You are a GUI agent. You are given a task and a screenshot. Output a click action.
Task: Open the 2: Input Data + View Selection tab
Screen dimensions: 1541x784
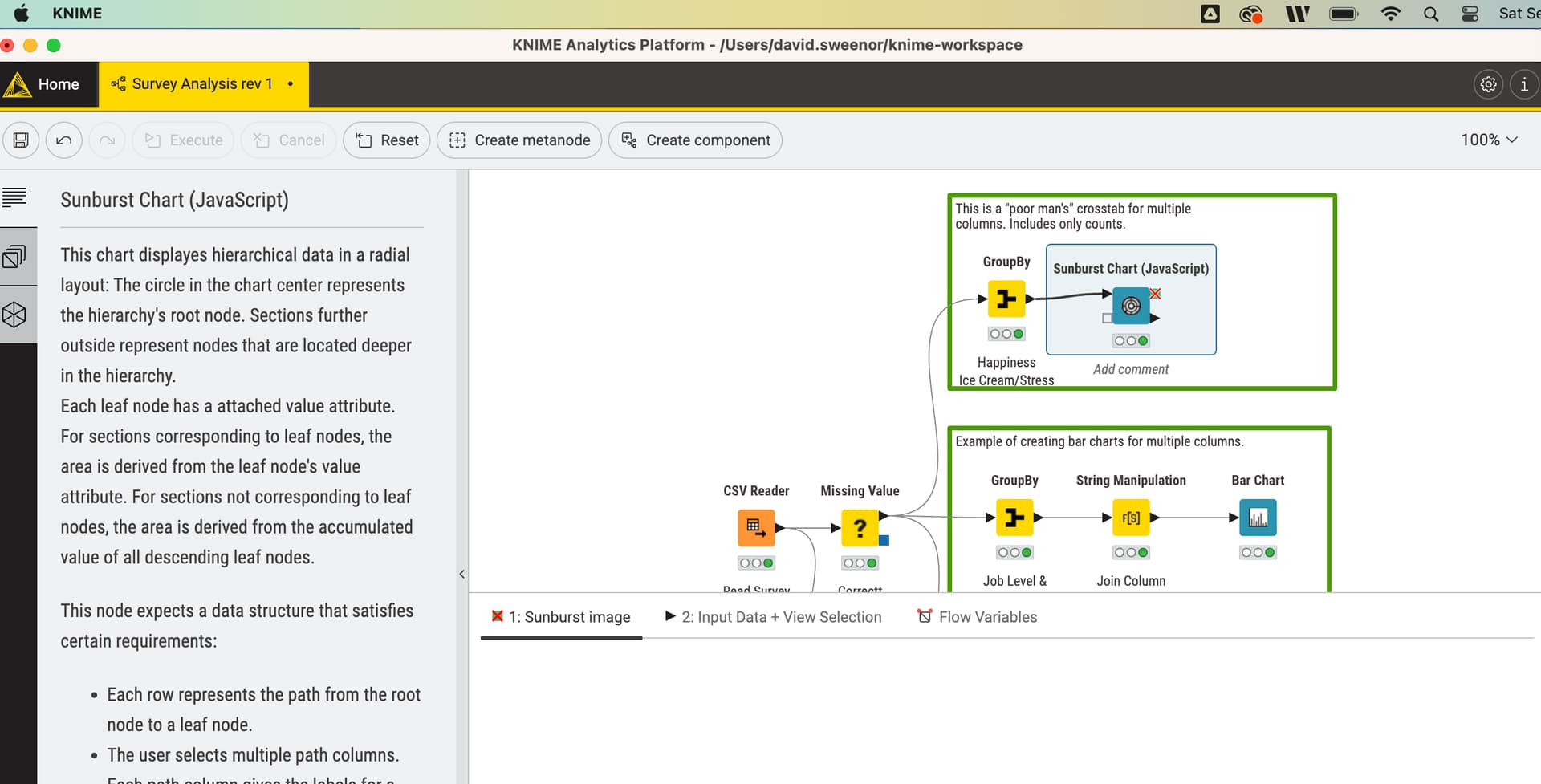pyautogui.click(x=773, y=617)
